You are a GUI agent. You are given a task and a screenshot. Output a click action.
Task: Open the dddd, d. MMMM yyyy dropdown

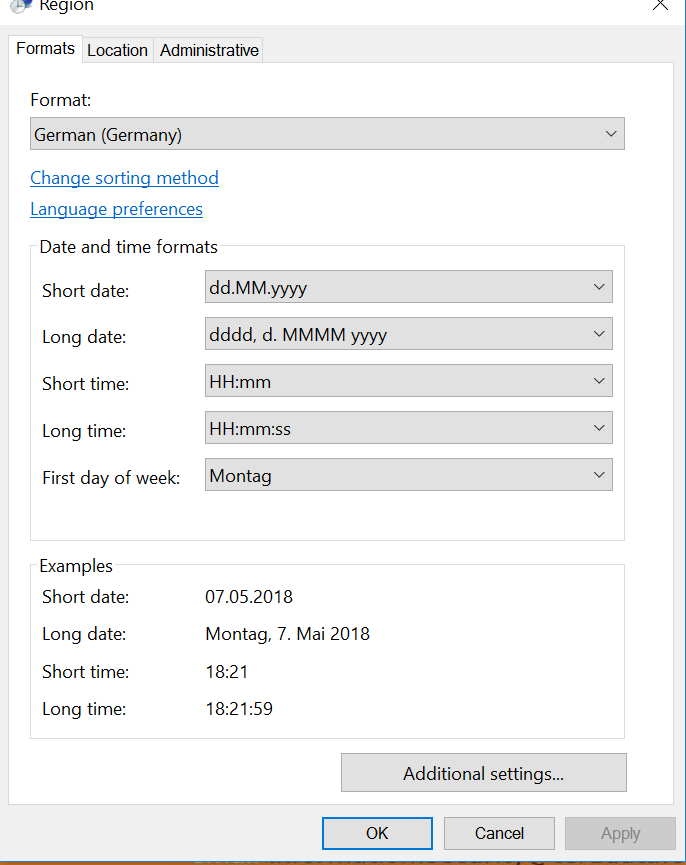tap(408, 334)
